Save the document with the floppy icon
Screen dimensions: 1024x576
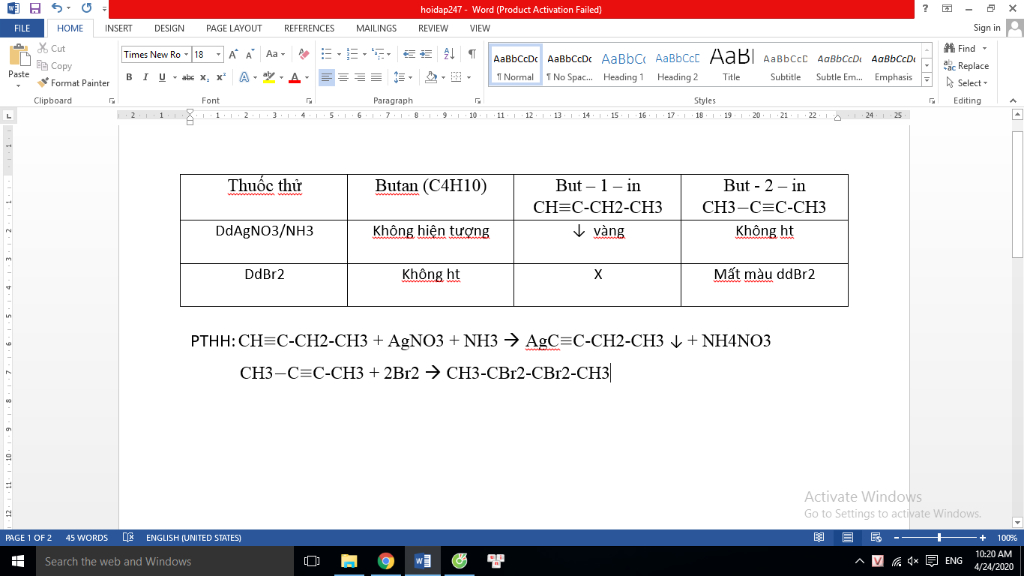click(x=35, y=8)
